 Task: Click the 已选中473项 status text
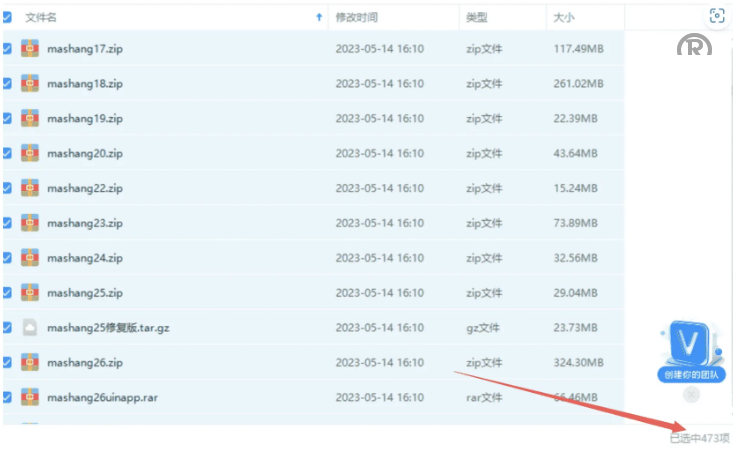[699, 438]
